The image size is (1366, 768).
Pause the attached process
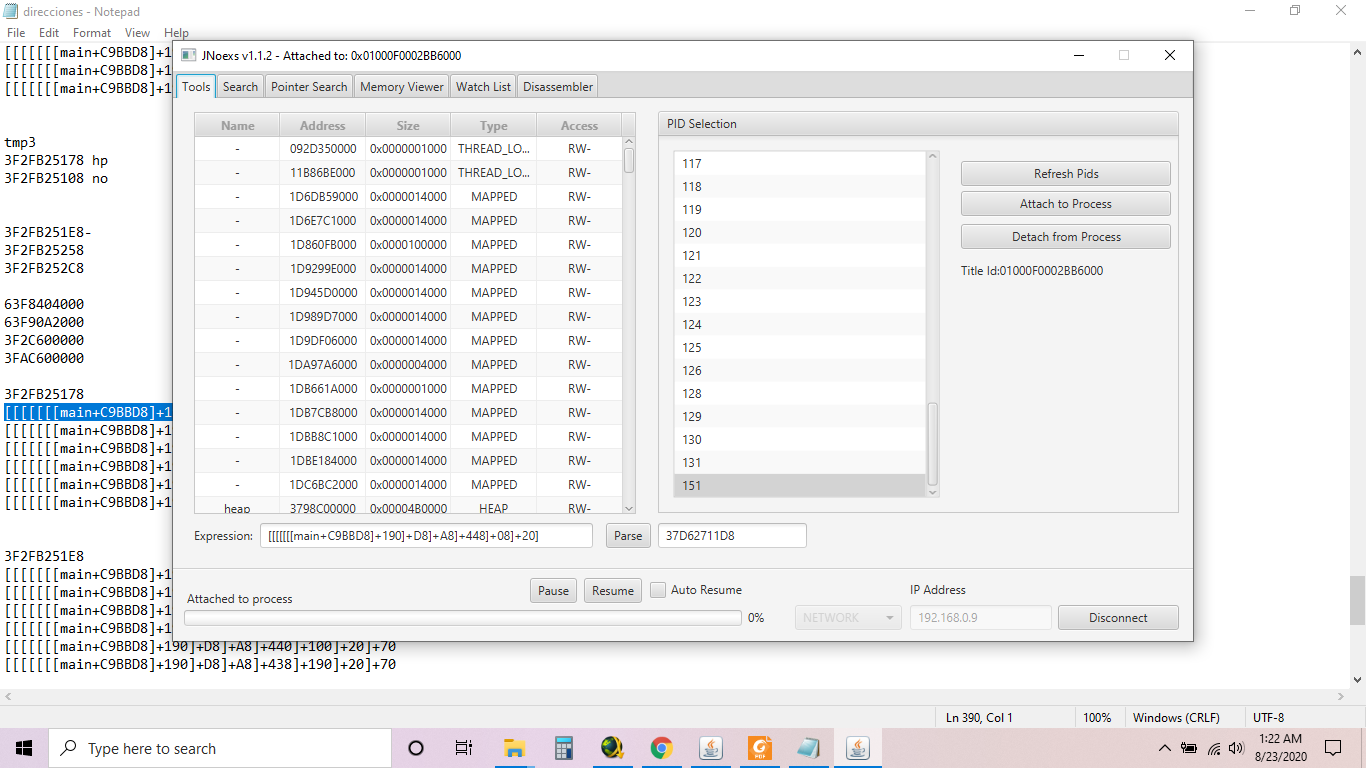point(553,591)
